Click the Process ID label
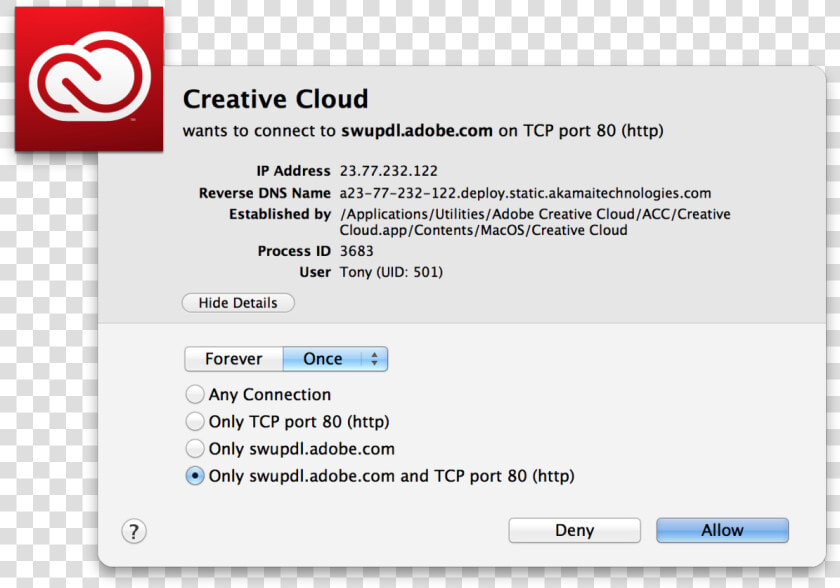The image size is (840, 588). click(x=294, y=251)
